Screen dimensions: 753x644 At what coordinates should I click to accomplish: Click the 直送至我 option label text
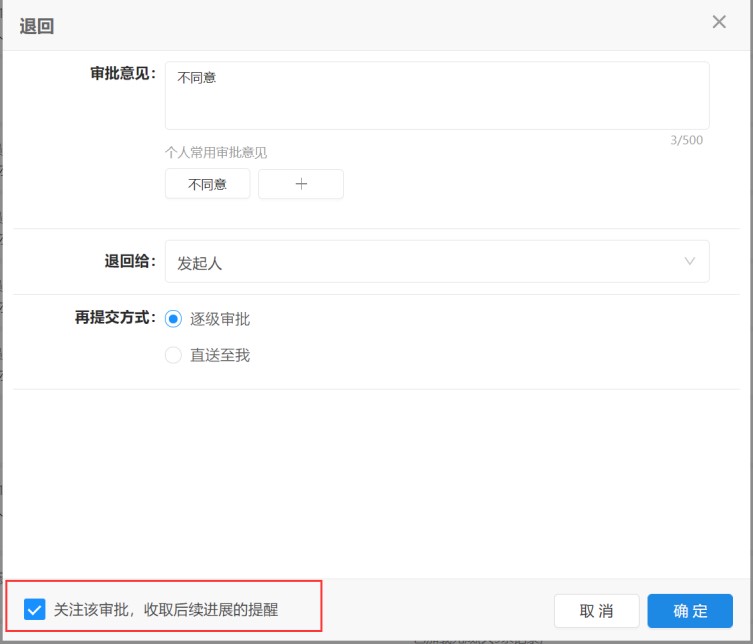click(220, 355)
